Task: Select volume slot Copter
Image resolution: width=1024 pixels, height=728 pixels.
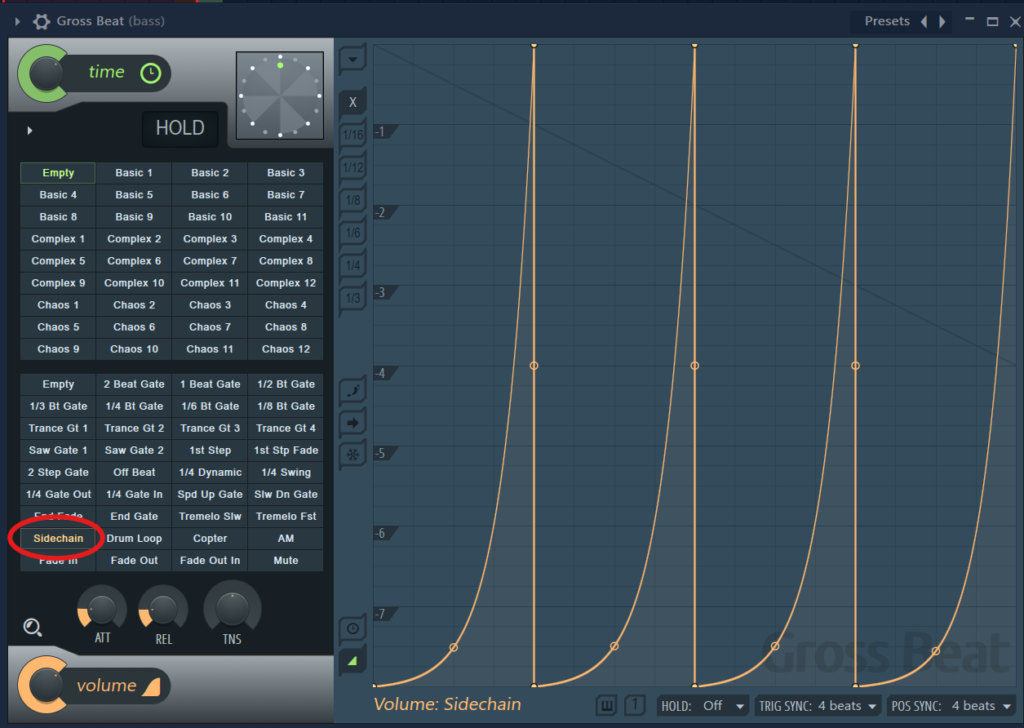Action: click(x=210, y=539)
